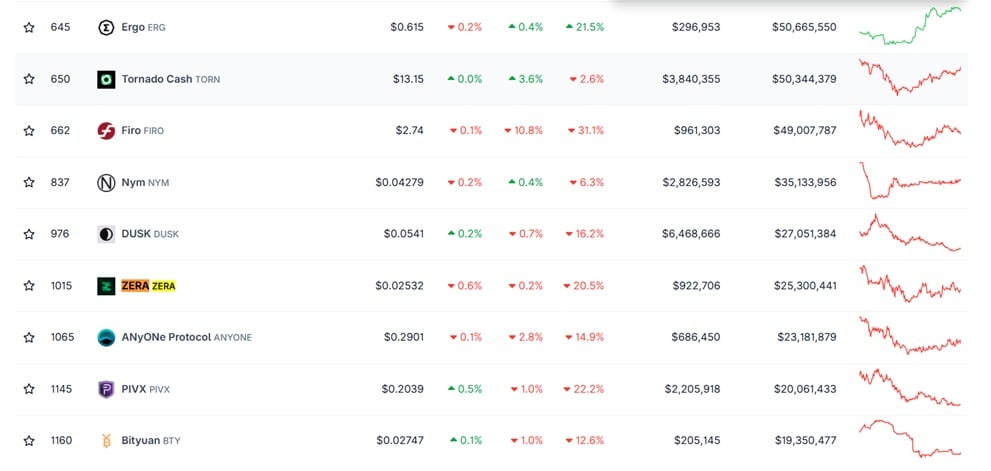
Task: Click Tornado Cash rank 650
Action: click(61, 79)
